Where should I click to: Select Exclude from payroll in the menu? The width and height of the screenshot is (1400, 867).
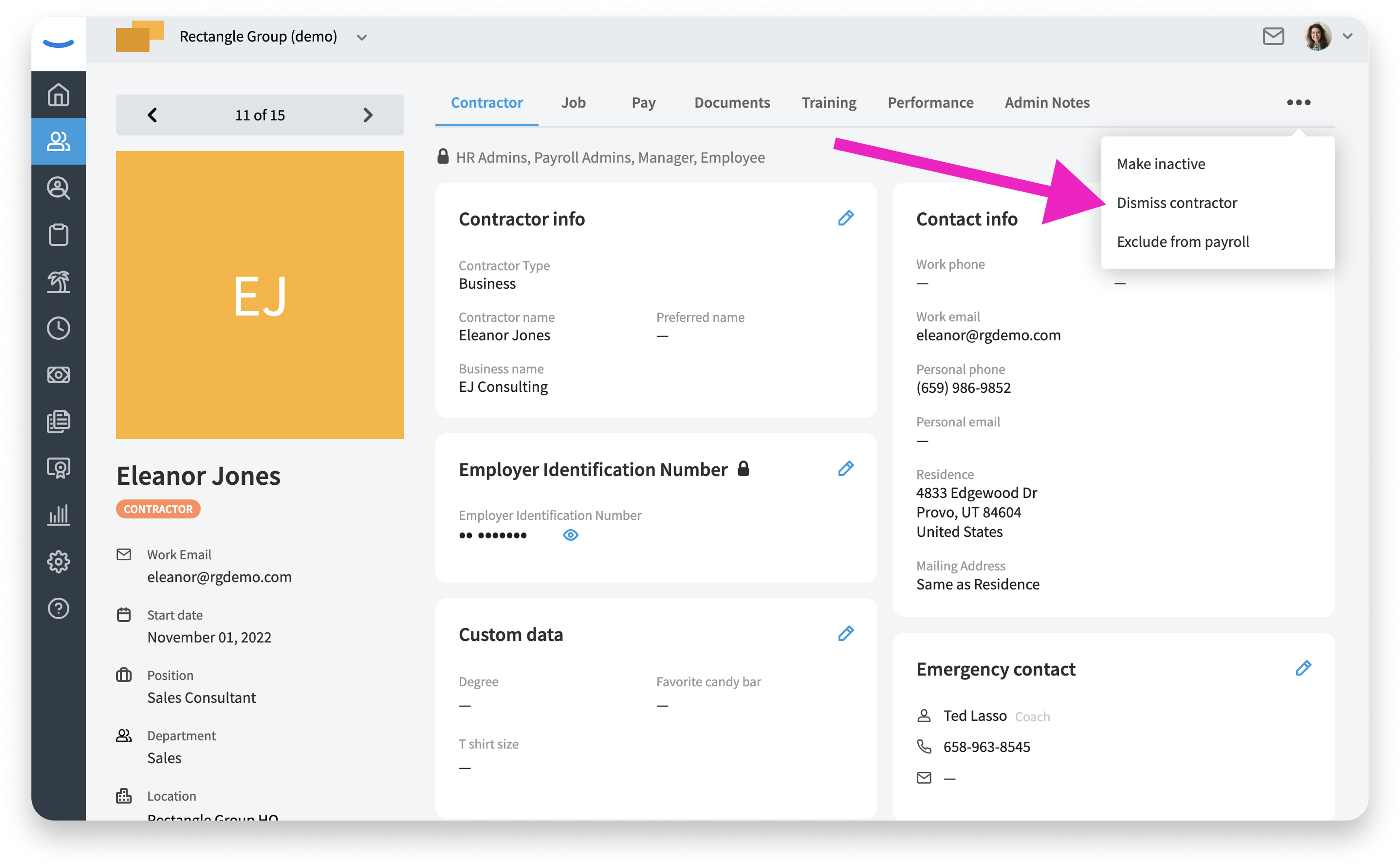(1183, 242)
